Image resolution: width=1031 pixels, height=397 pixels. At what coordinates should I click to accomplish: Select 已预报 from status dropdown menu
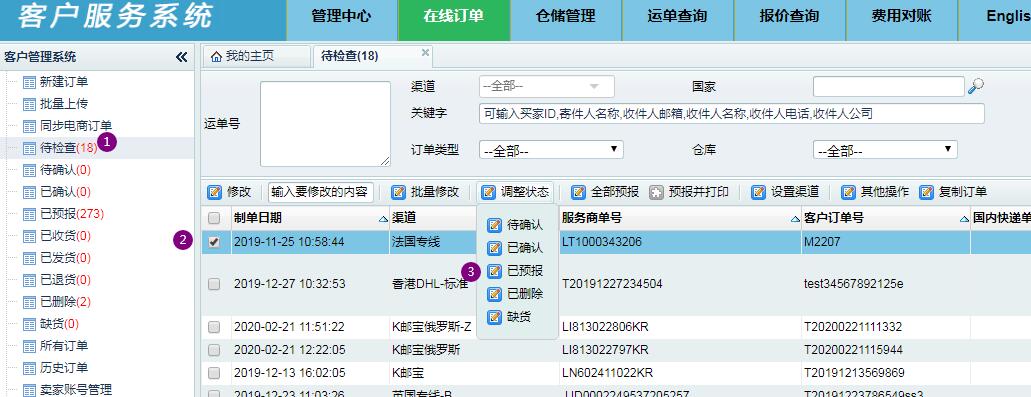tap(517, 271)
